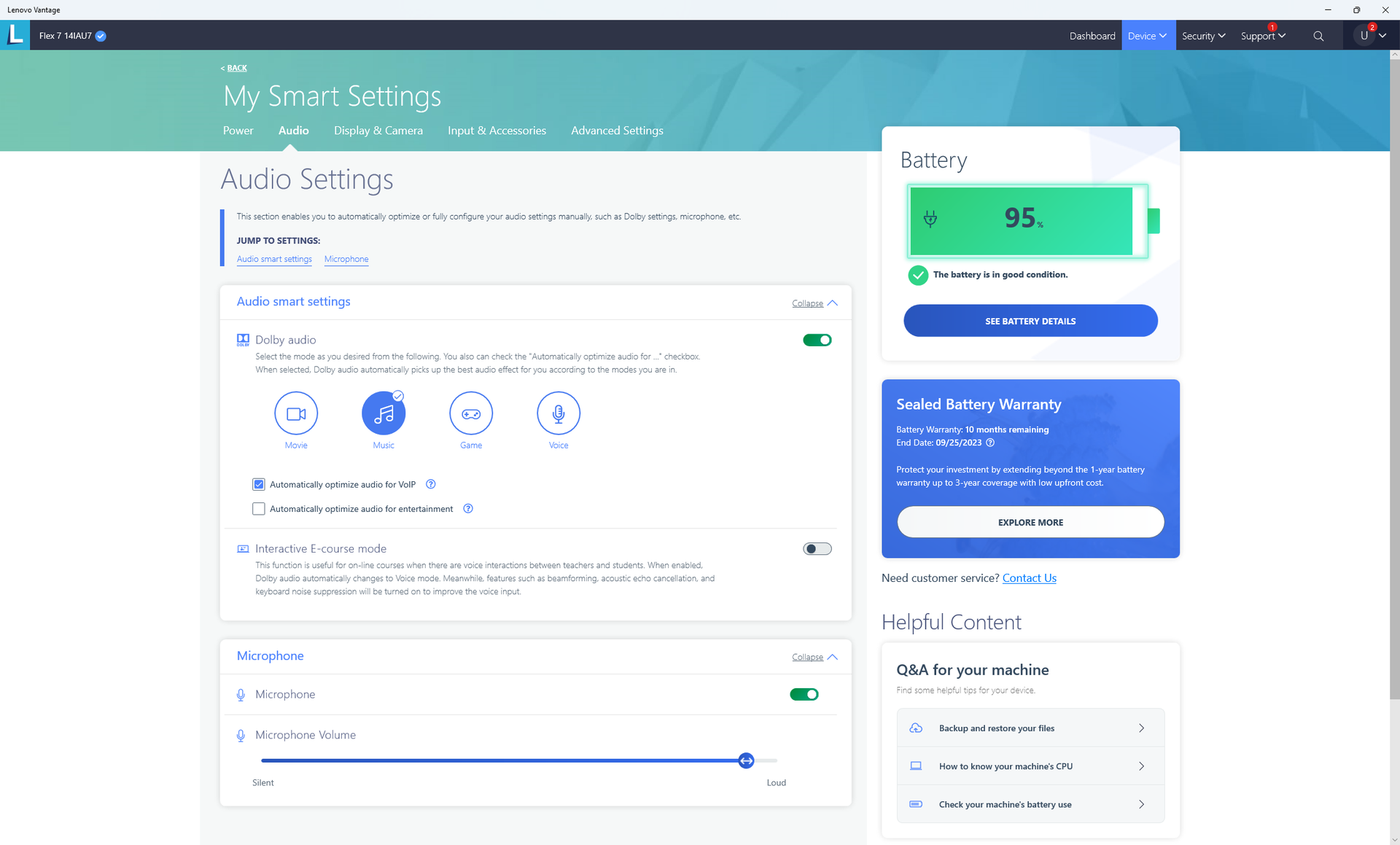
Task: Turn off the Dolby audio toggle
Action: pyautogui.click(x=817, y=340)
